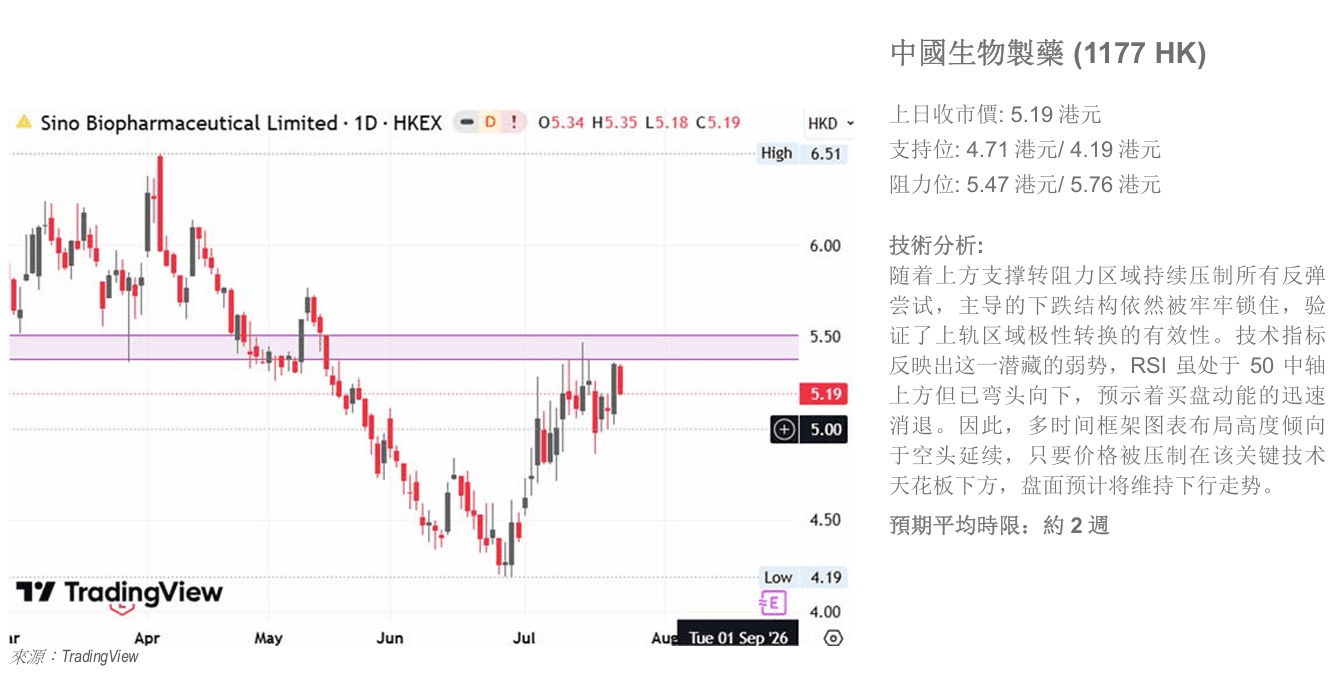The height and width of the screenshot is (675, 1335).
Task: Click the heading 中國生物製藥 (1177 HK)
Action: [1048, 53]
